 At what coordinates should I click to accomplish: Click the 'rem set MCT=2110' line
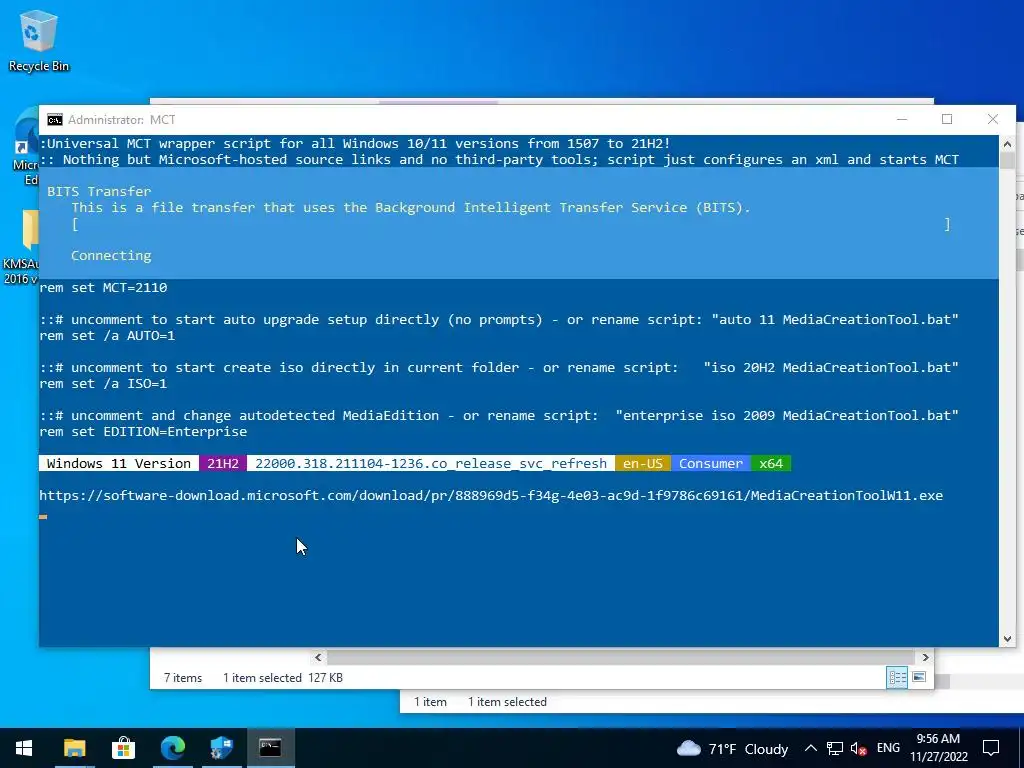click(103, 287)
